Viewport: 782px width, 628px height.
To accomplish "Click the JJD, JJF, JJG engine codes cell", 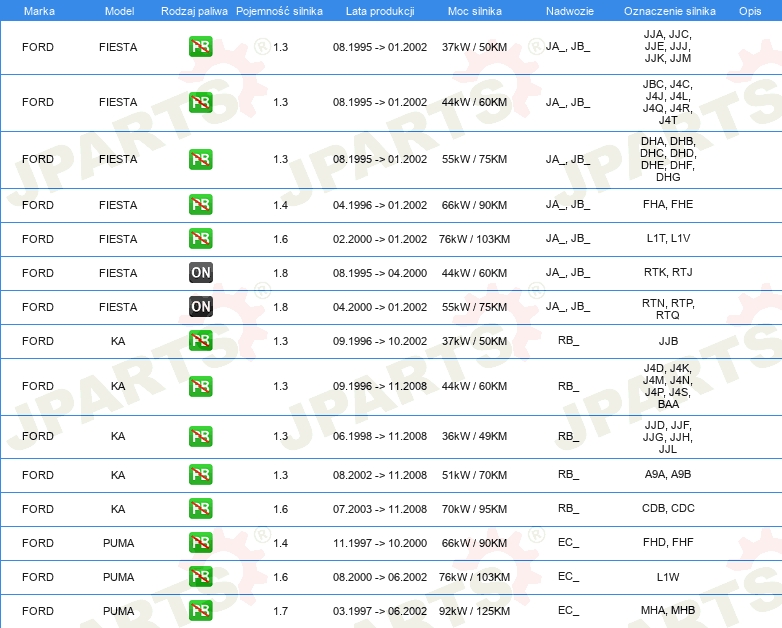I will (668, 437).
